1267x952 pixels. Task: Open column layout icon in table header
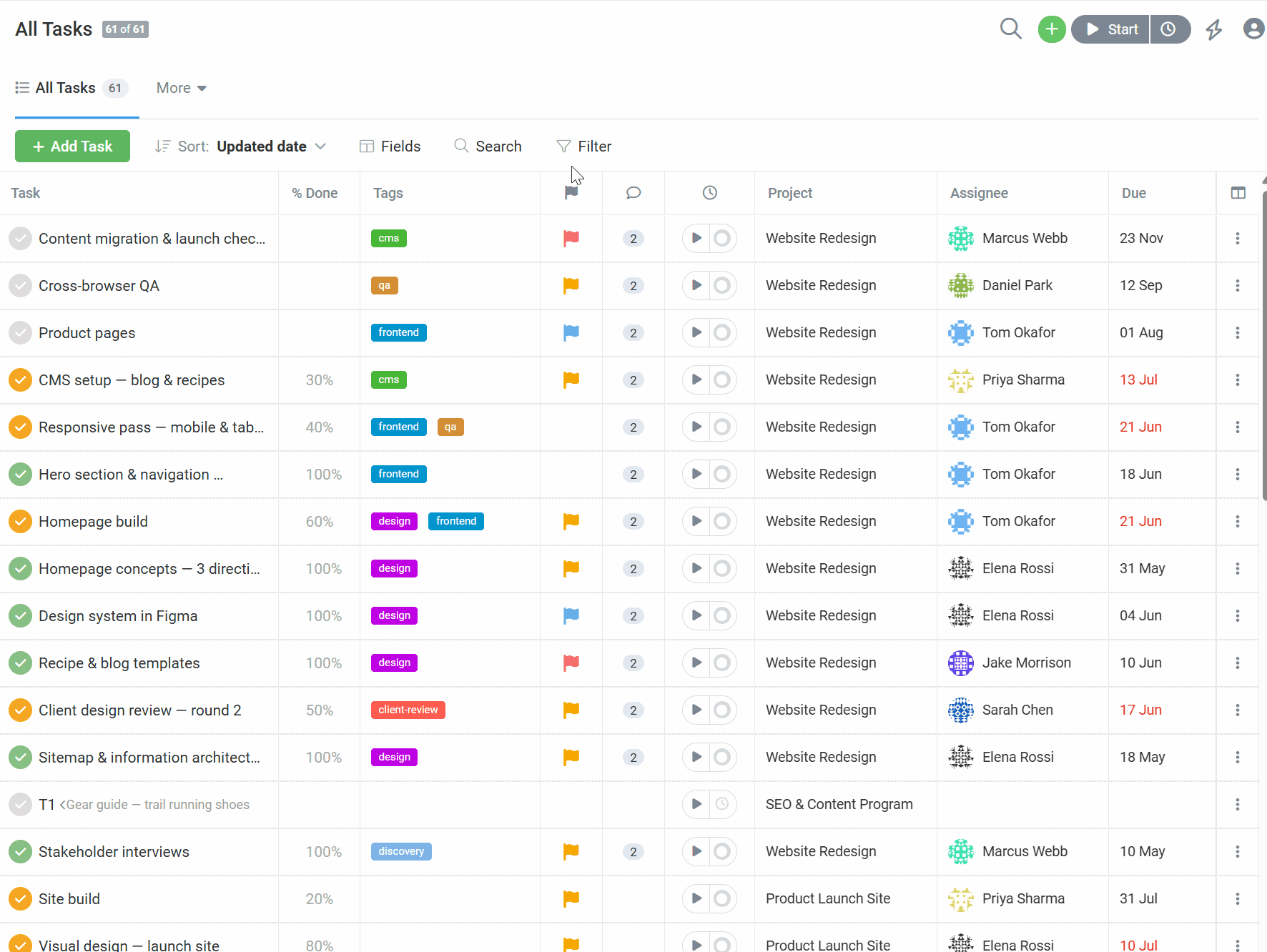click(x=1238, y=193)
